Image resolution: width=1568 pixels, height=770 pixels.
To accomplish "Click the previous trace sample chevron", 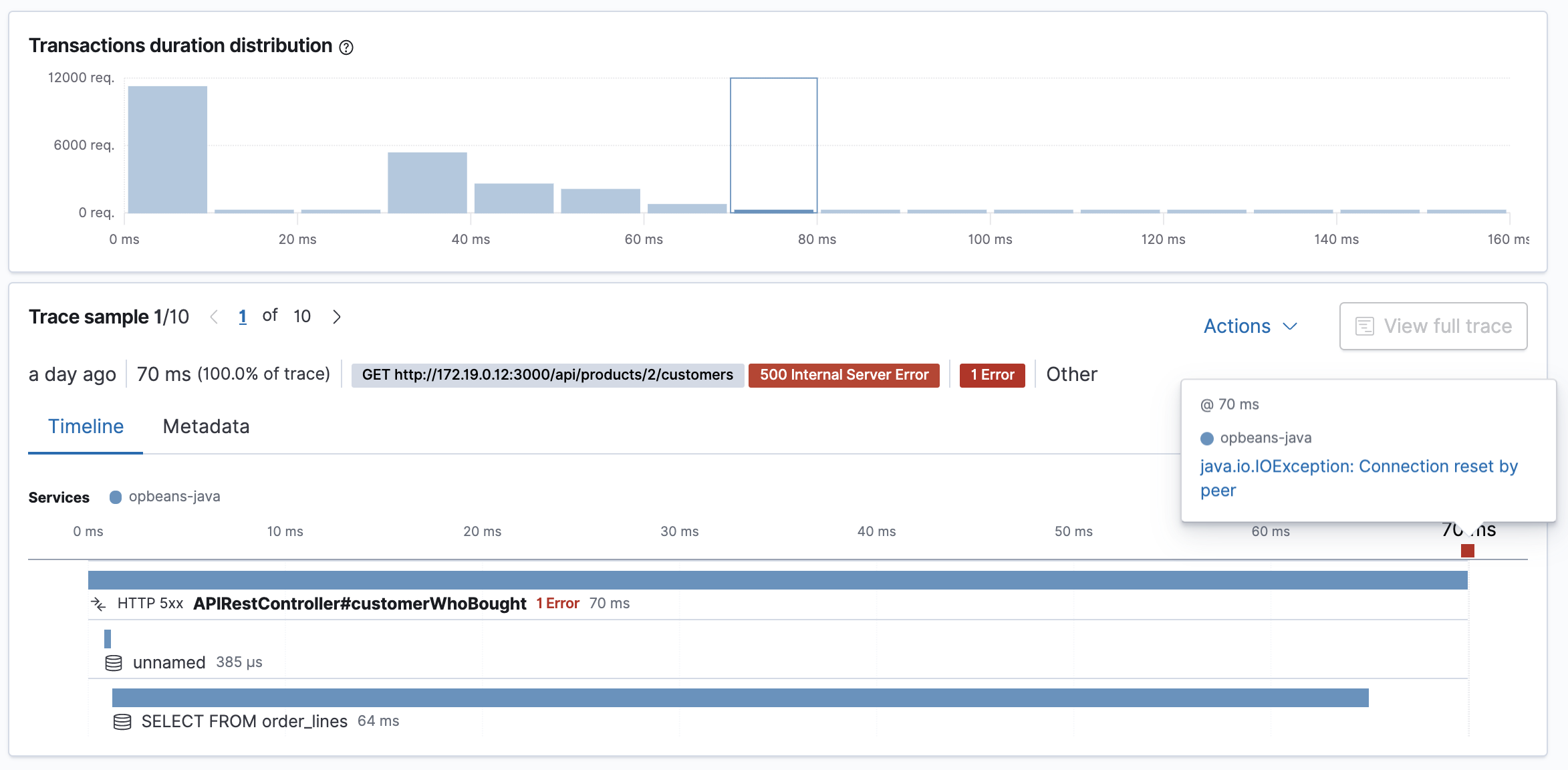I will pyautogui.click(x=214, y=316).
